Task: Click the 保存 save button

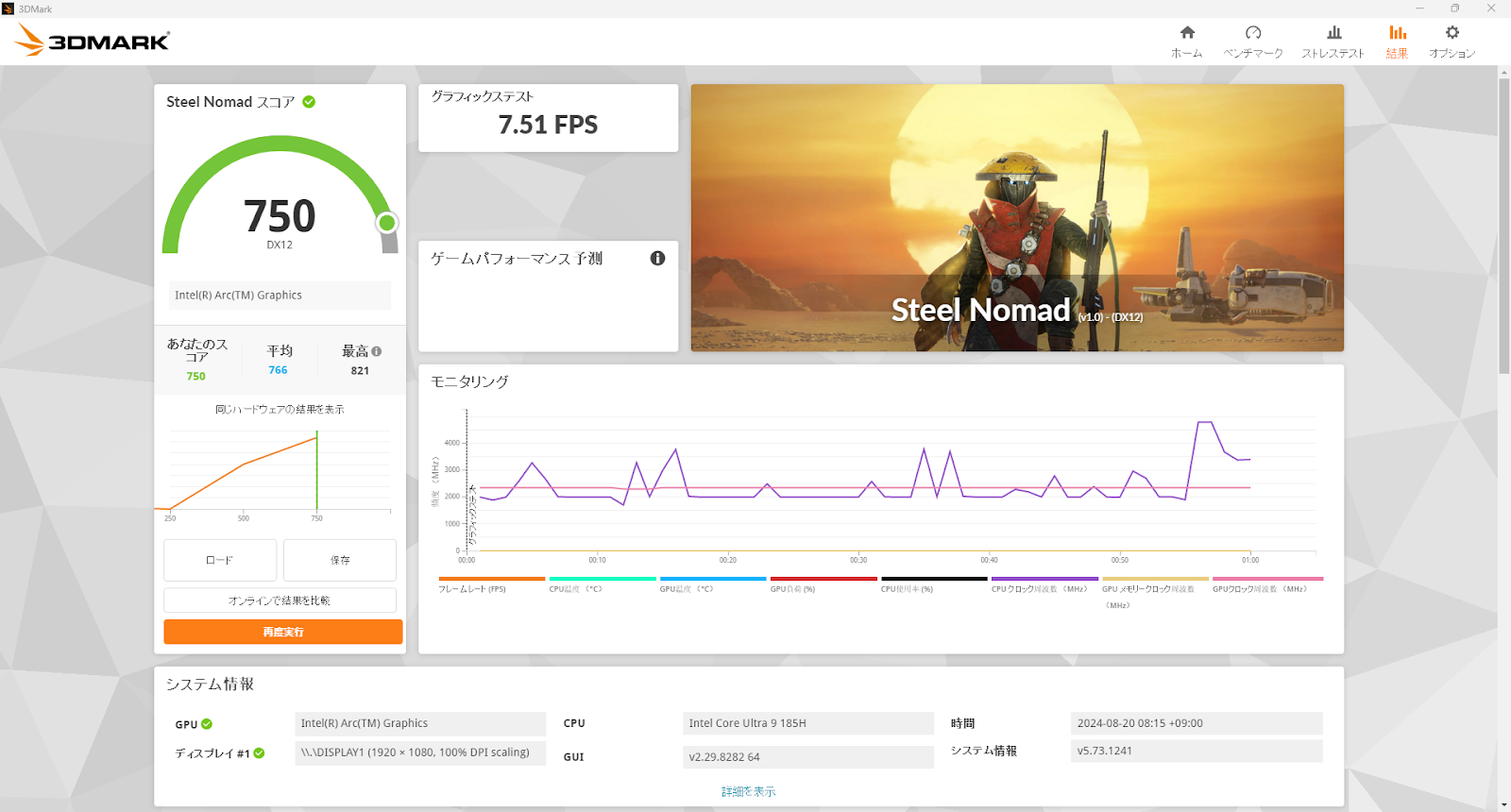Action: point(340,560)
